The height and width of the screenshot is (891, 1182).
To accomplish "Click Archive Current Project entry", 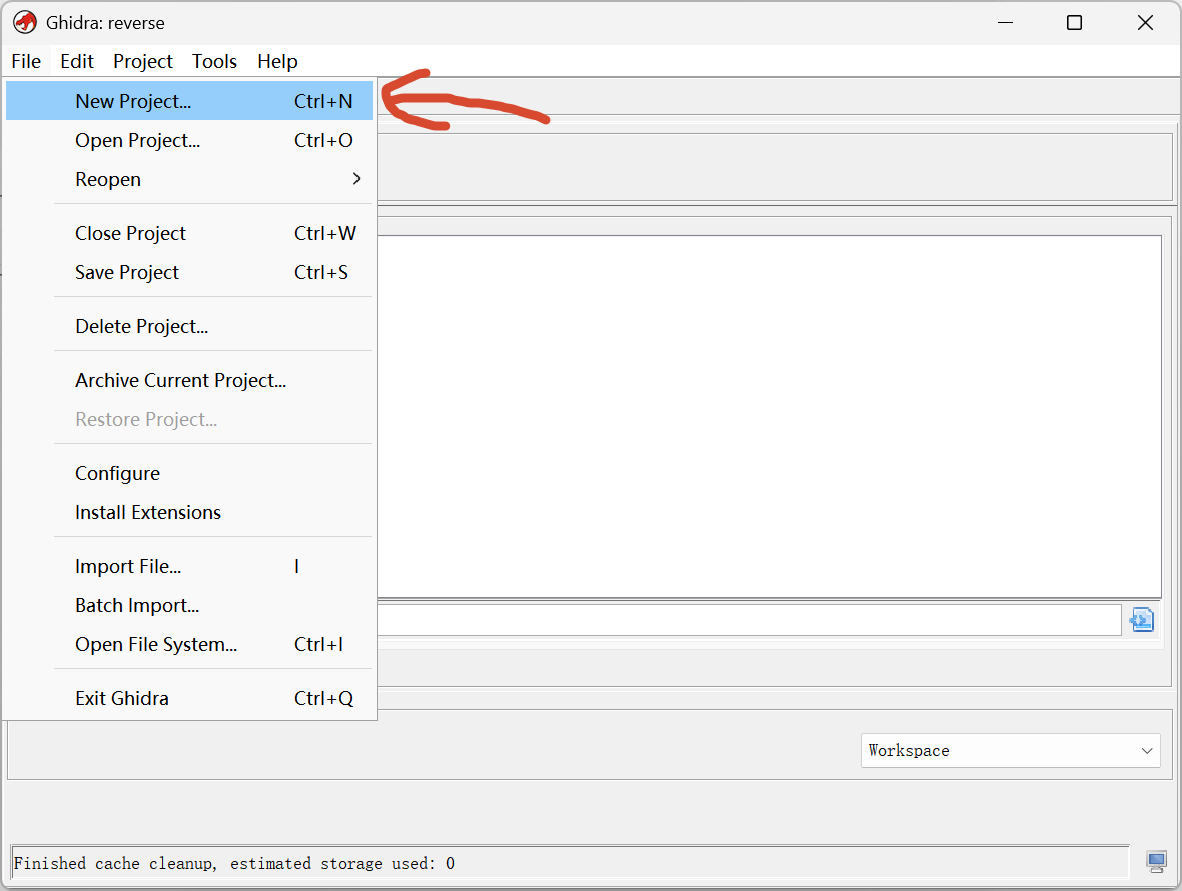I will (180, 381).
